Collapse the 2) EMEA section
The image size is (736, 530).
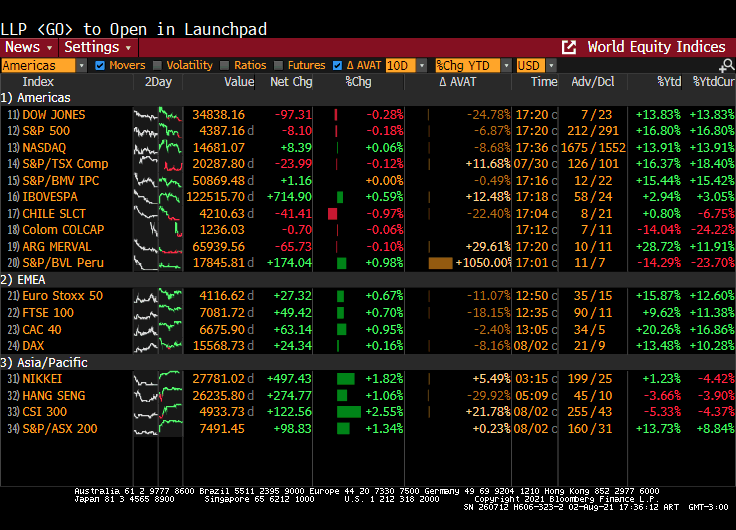pyautogui.click(x=23, y=280)
